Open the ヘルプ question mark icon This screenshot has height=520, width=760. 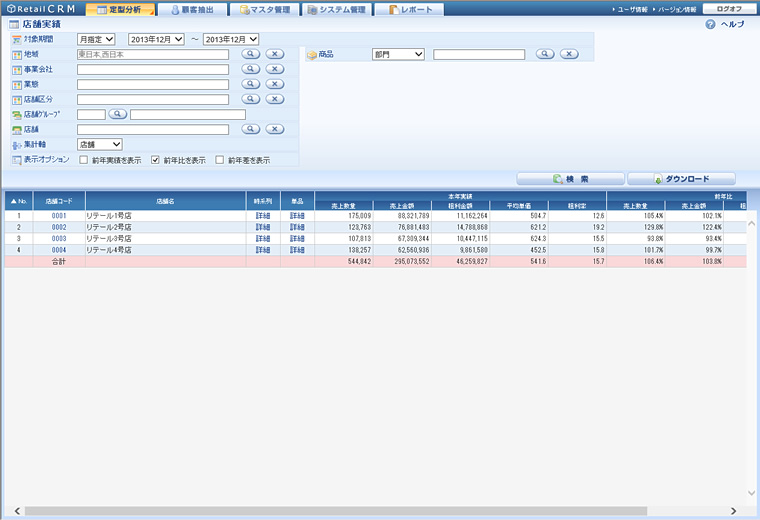[710, 24]
